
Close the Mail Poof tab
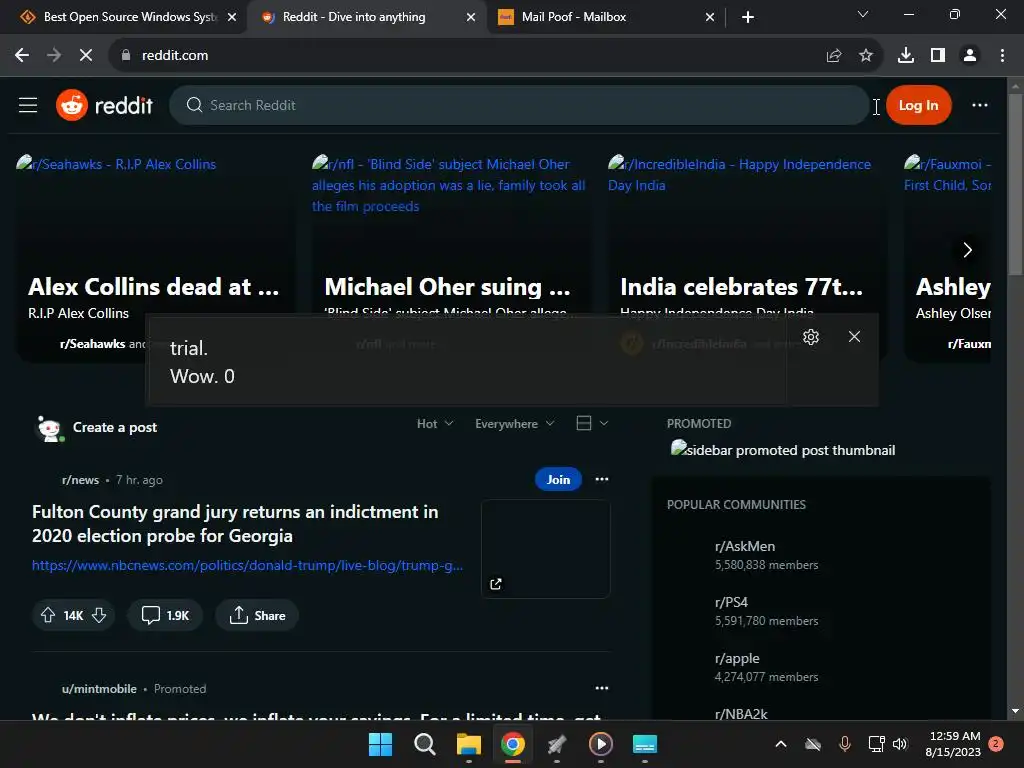pyautogui.click(x=710, y=18)
